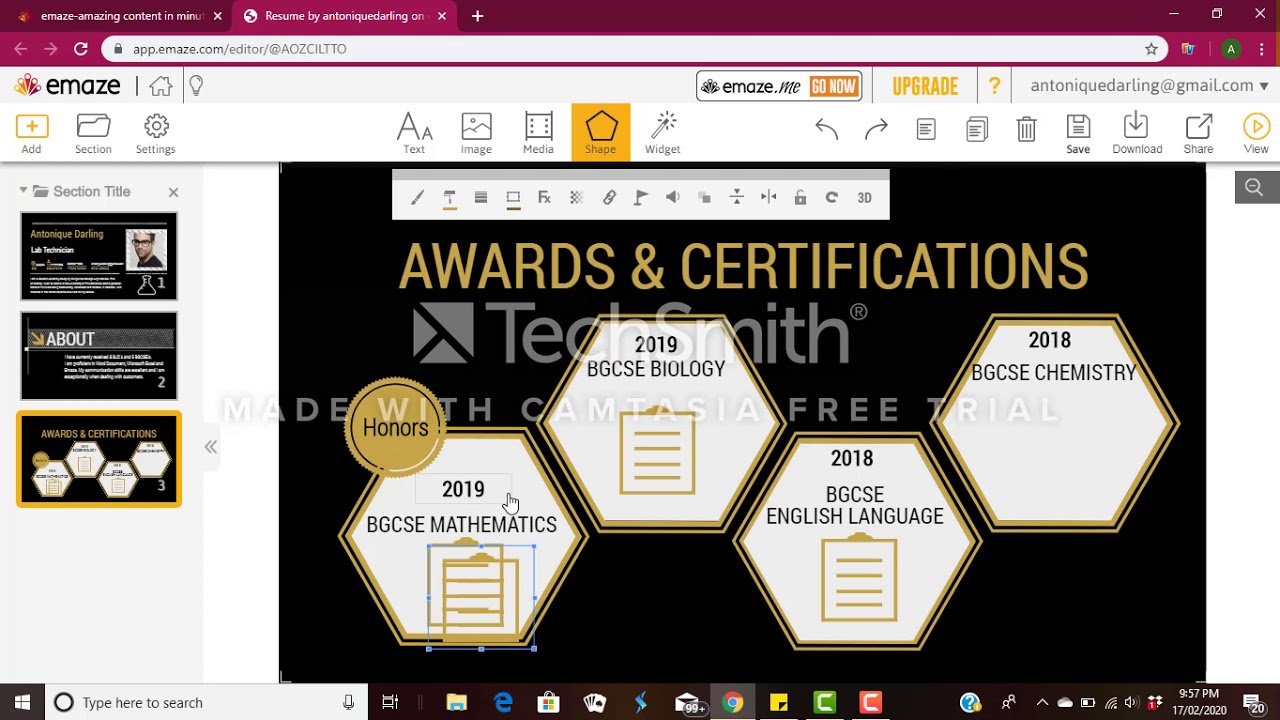
Task: Save the presentation
Action: click(1078, 134)
